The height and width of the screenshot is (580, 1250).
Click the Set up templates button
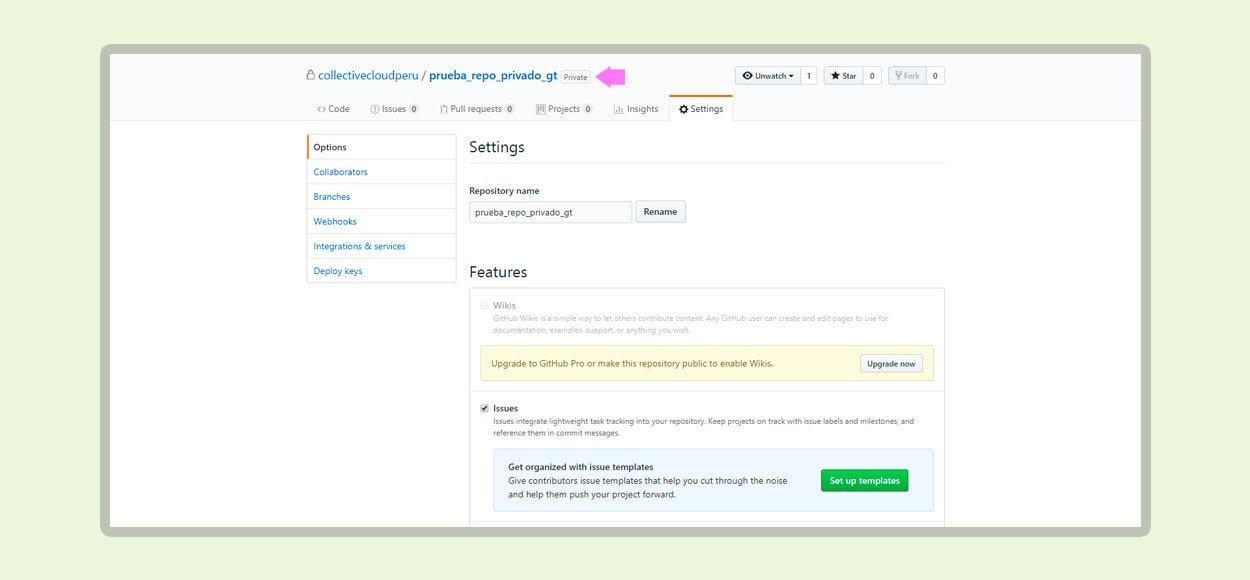pos(864,480)
